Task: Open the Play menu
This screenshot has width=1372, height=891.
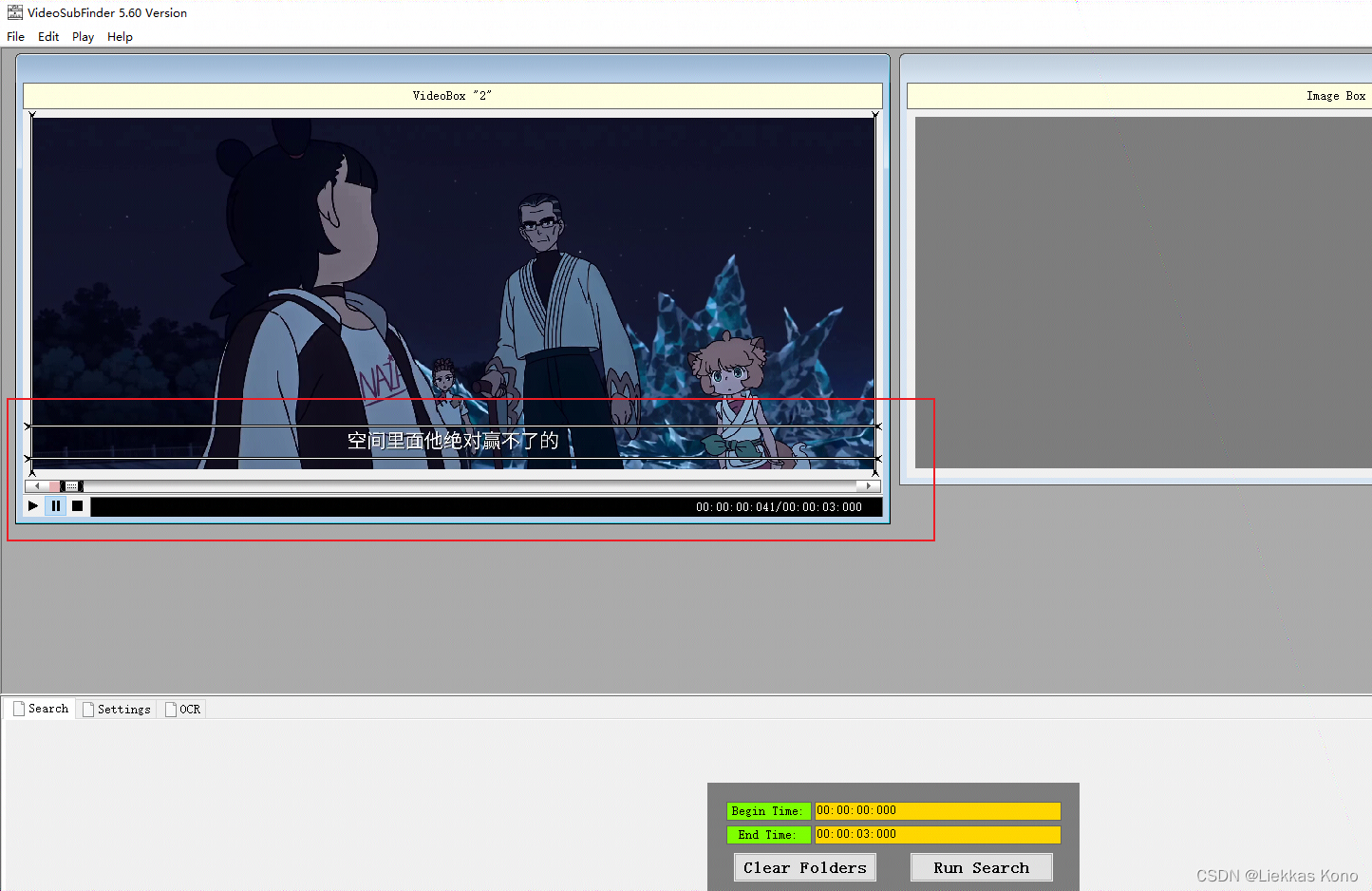Action: click(x=84, y=37)
